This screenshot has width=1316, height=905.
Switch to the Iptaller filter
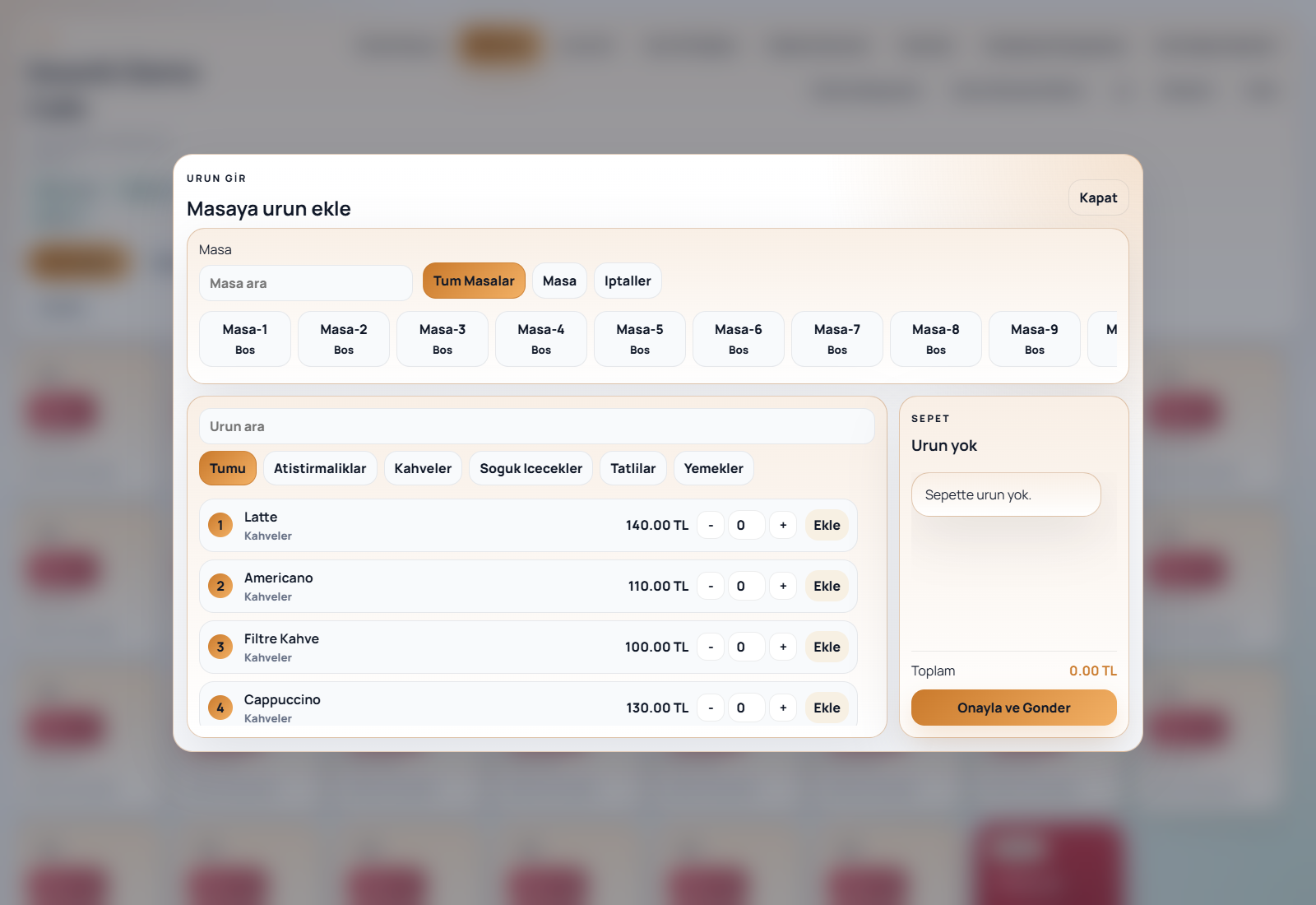click(x=628, y=281)
